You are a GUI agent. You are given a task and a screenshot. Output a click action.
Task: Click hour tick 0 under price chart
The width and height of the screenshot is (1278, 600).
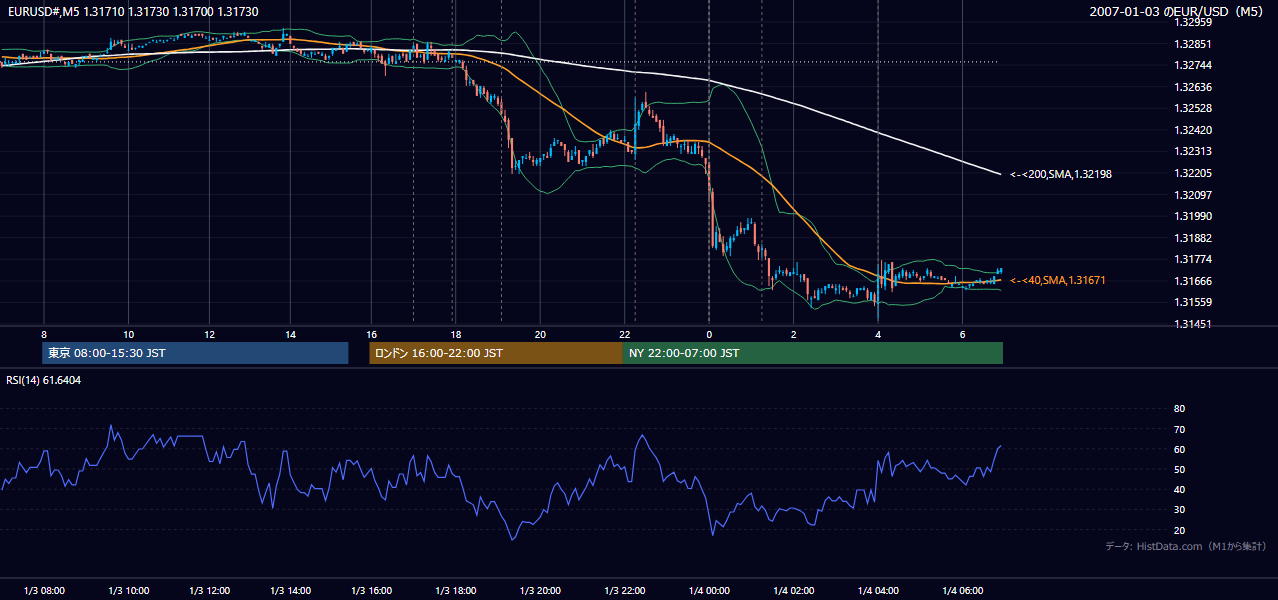[x=709, y=334]
